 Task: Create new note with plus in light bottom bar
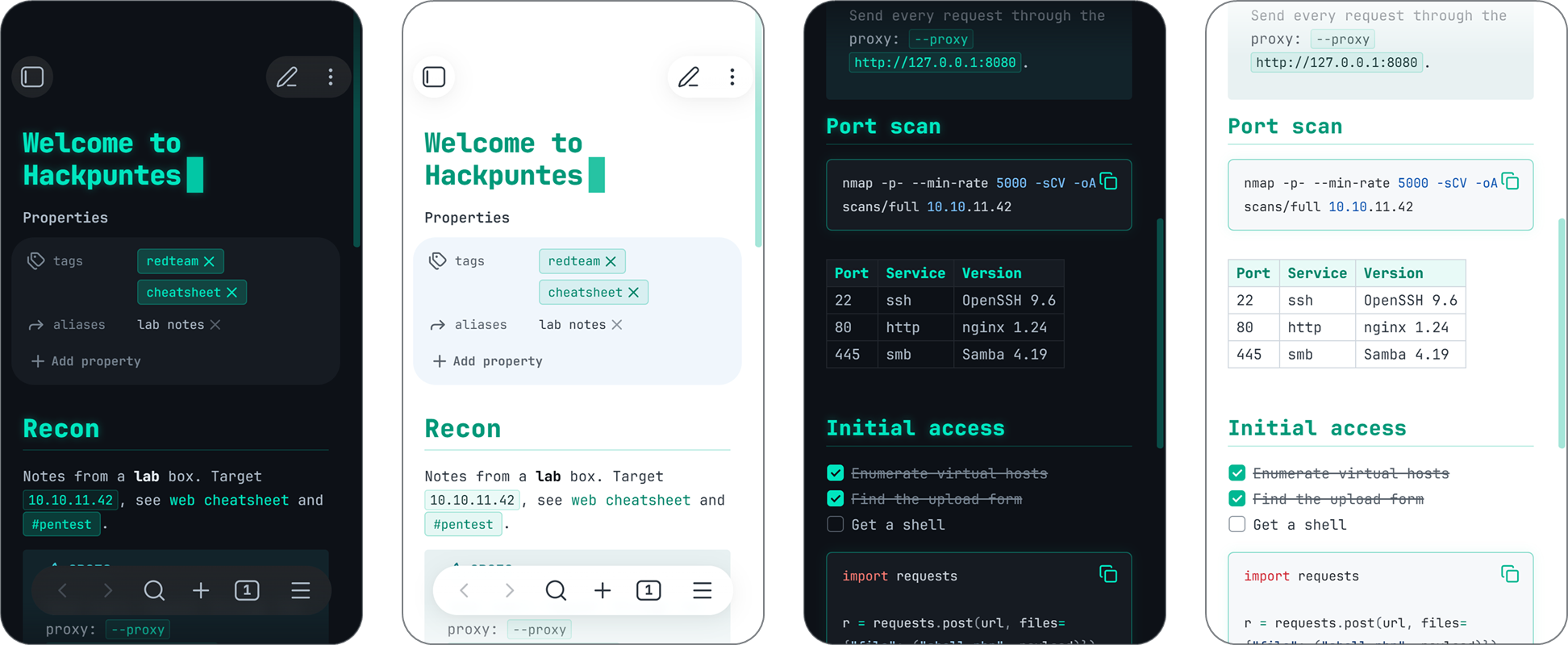pyautogui.click(x=603, y=590)
